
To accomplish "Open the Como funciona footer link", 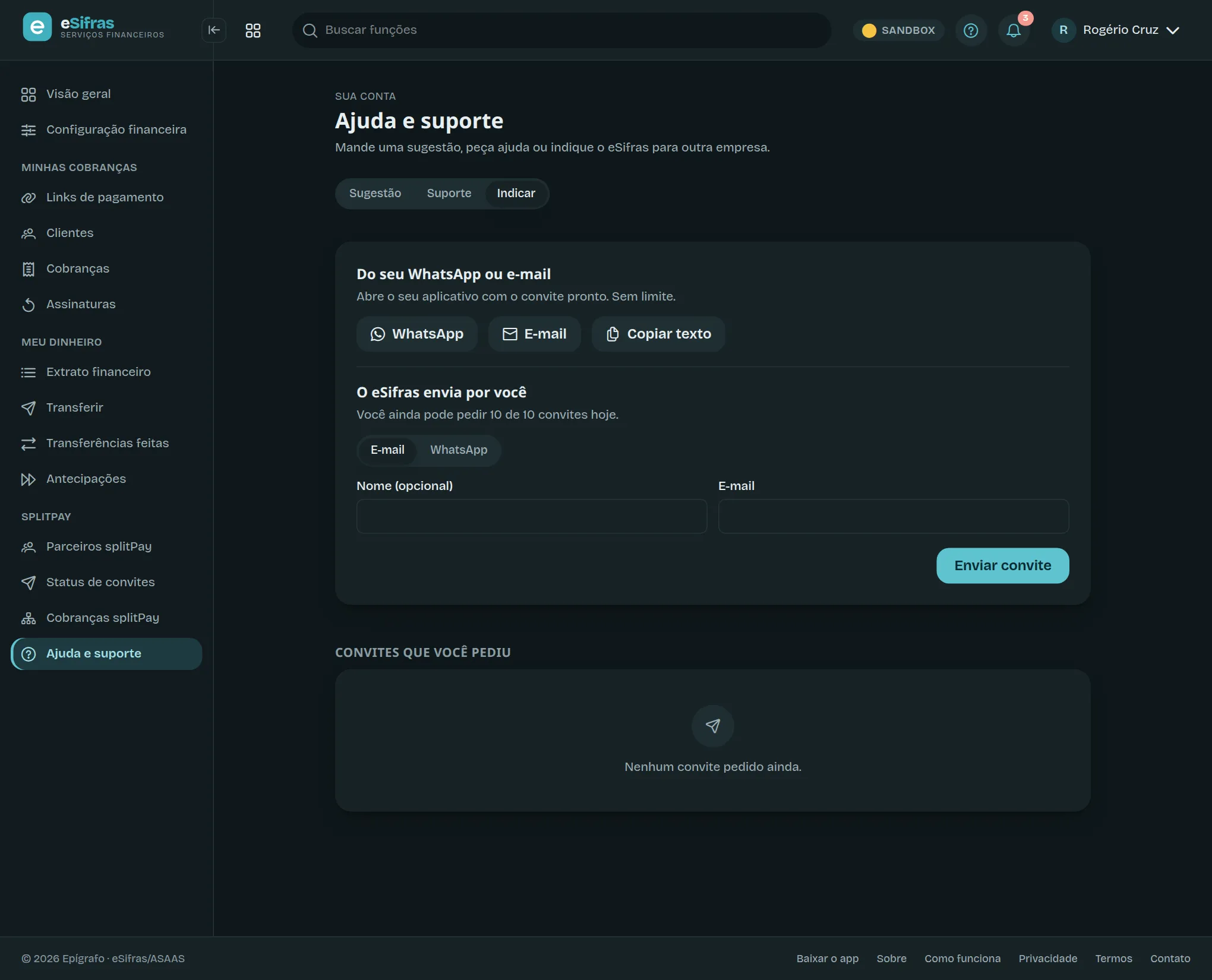I will coord(962,959).
